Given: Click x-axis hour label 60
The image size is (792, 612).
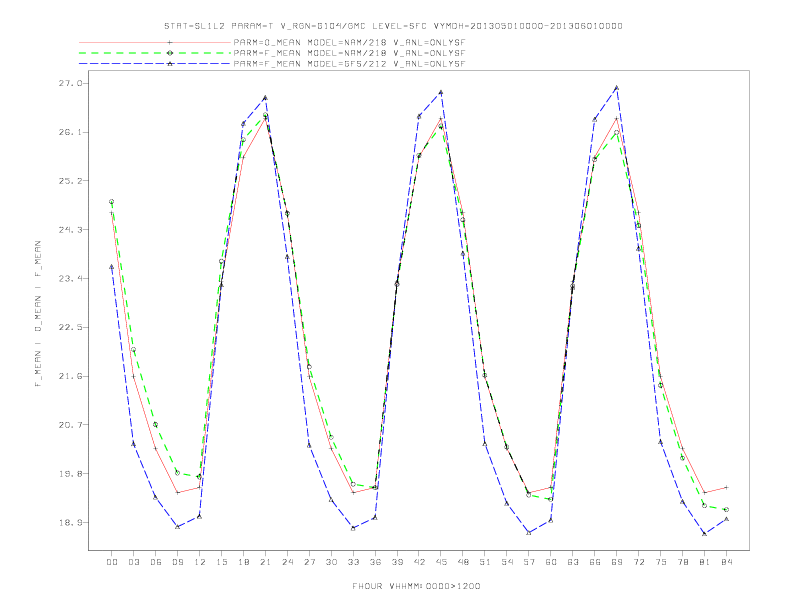Looking at the screenshot, I should pos(551,562).
